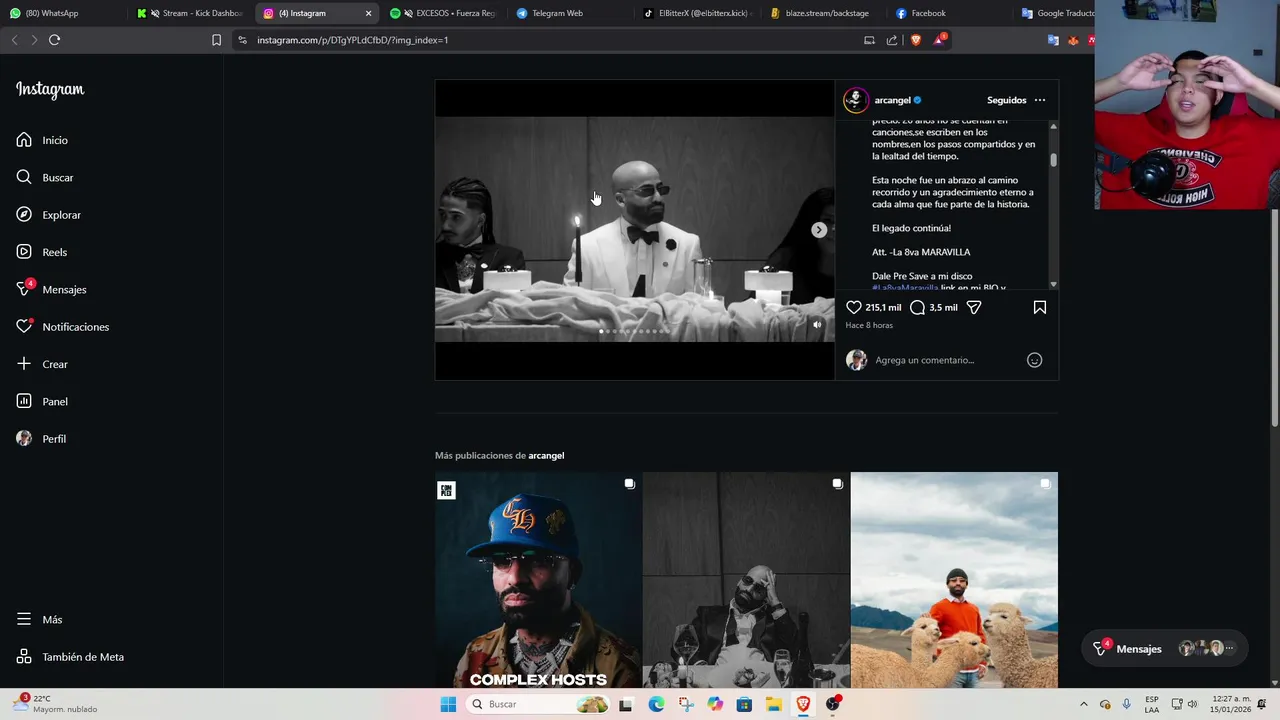Open Notificaciones in the sidebar
The width and height of the screenshot is (1280, 720).
(63, 327)
